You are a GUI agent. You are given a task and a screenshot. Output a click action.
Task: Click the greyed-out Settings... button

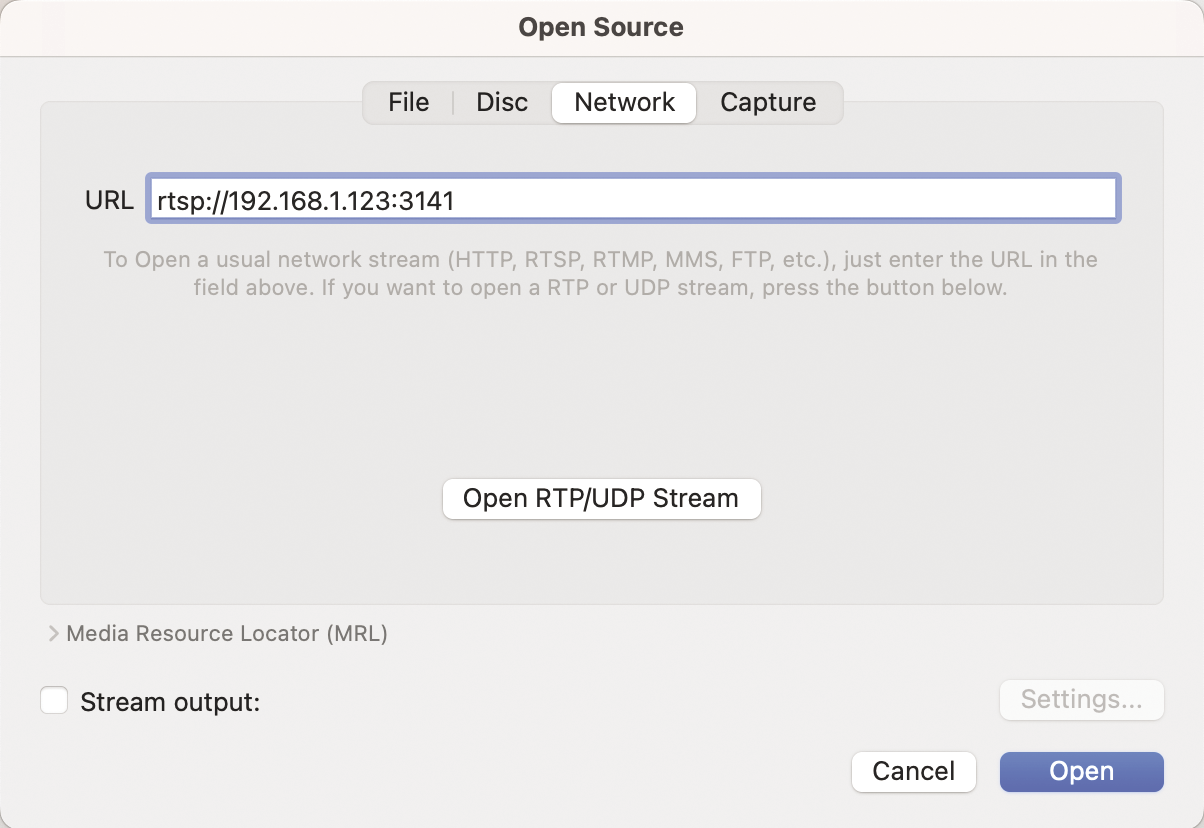pos(1081,700)
